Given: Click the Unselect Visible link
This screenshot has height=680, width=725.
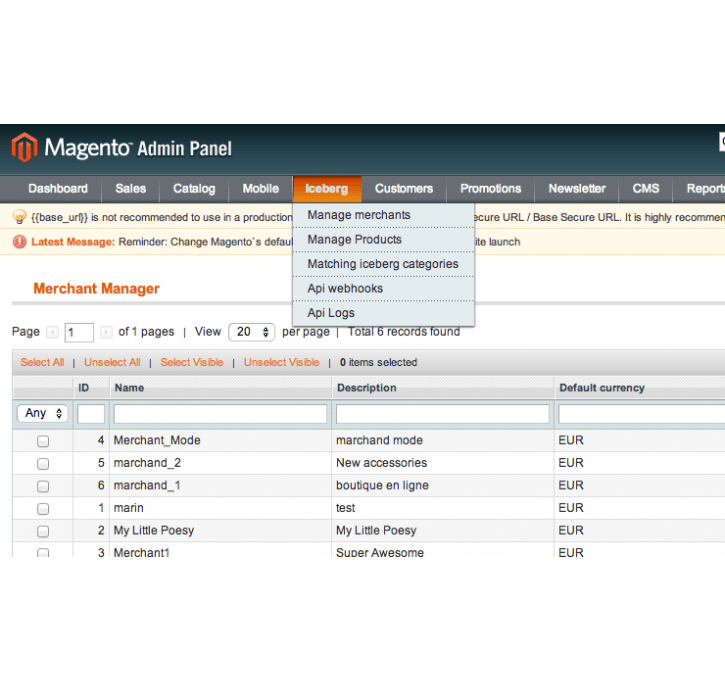Looking at the screenshot, I should pos(282,362).
